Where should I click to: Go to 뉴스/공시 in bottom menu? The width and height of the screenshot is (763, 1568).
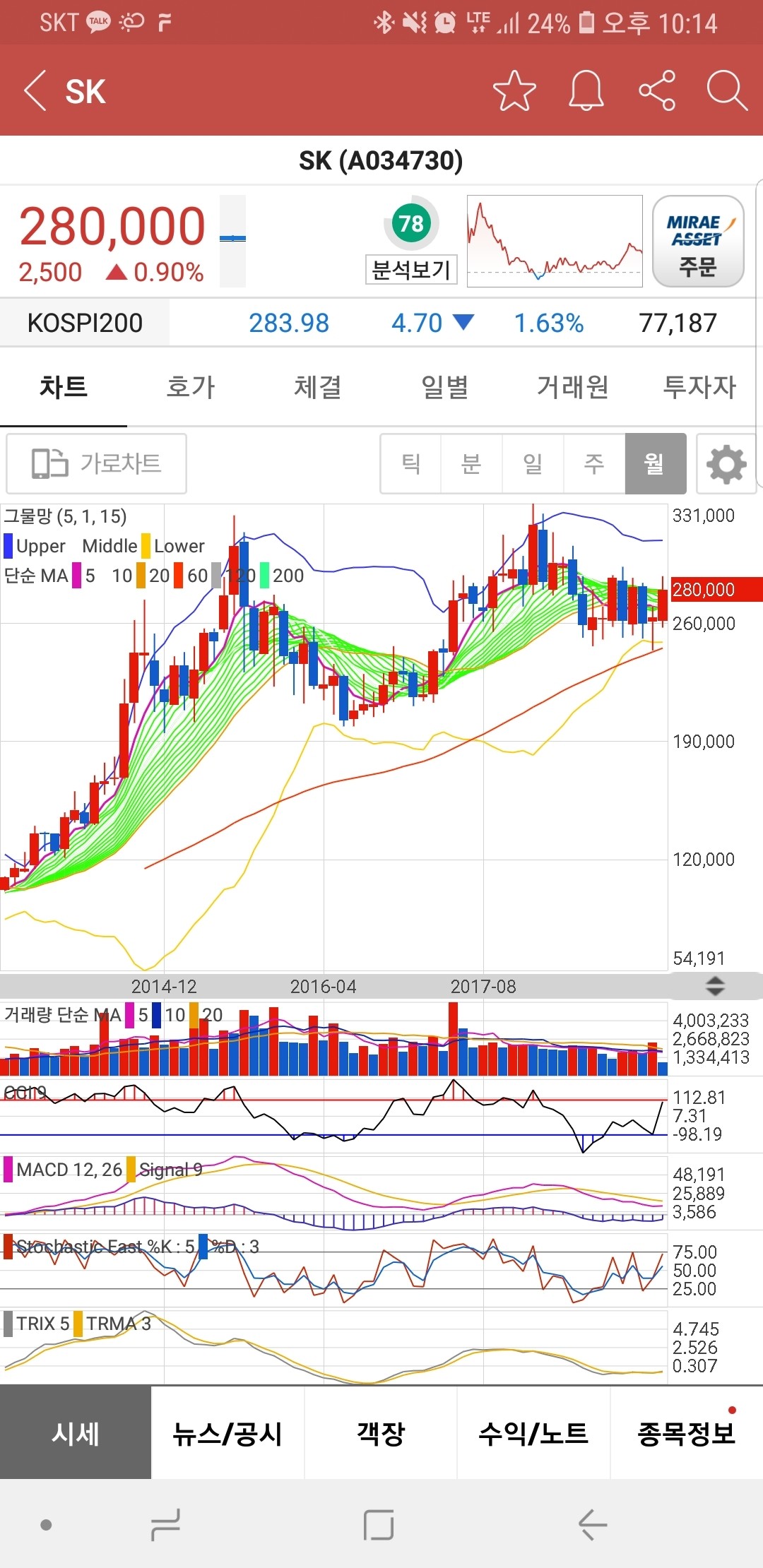pyautogui.click(x=227, y=1433)
